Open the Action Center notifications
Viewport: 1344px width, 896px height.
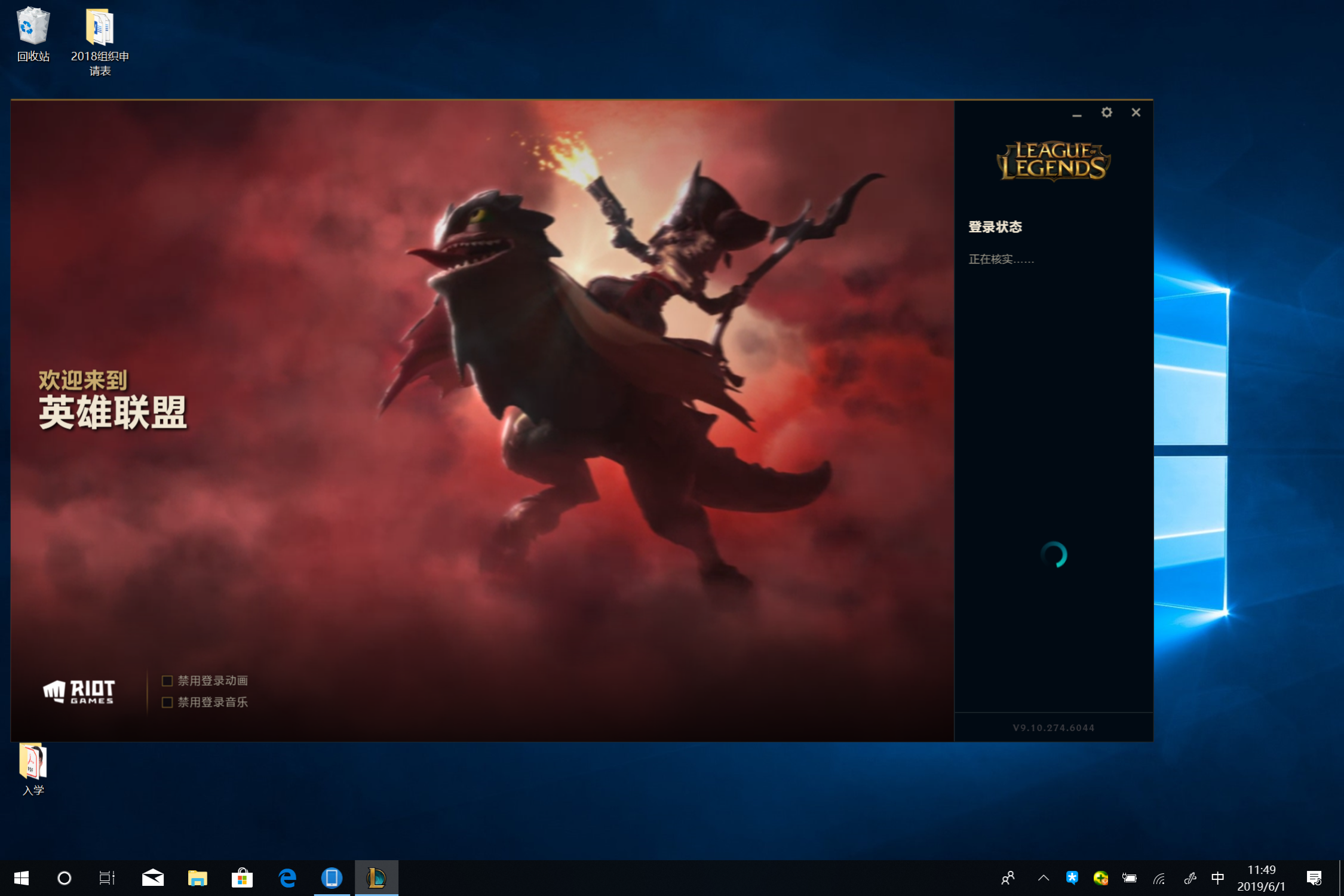pos(1314,877)
